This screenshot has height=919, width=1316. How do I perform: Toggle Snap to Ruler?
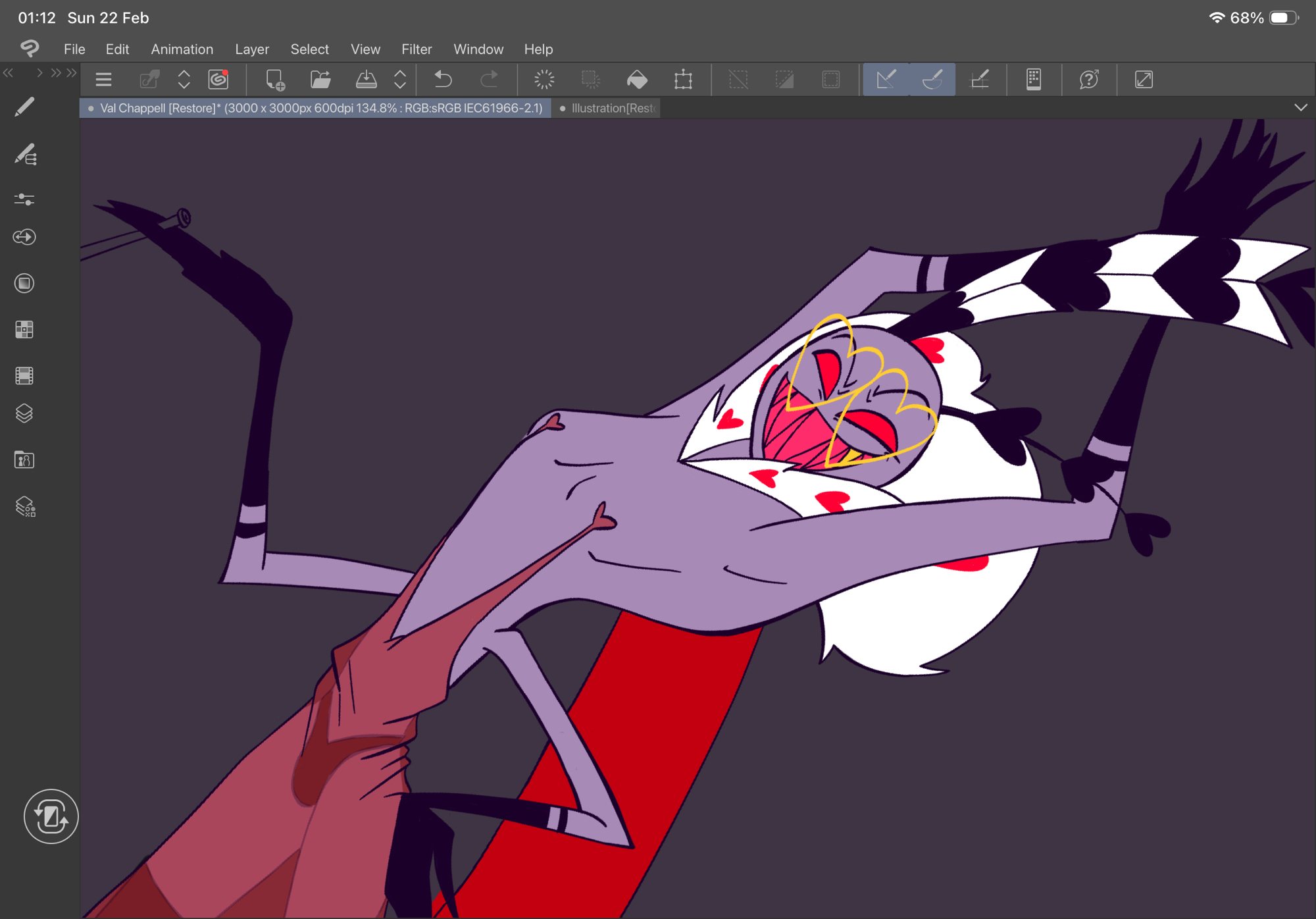click(x=886, y=80)
